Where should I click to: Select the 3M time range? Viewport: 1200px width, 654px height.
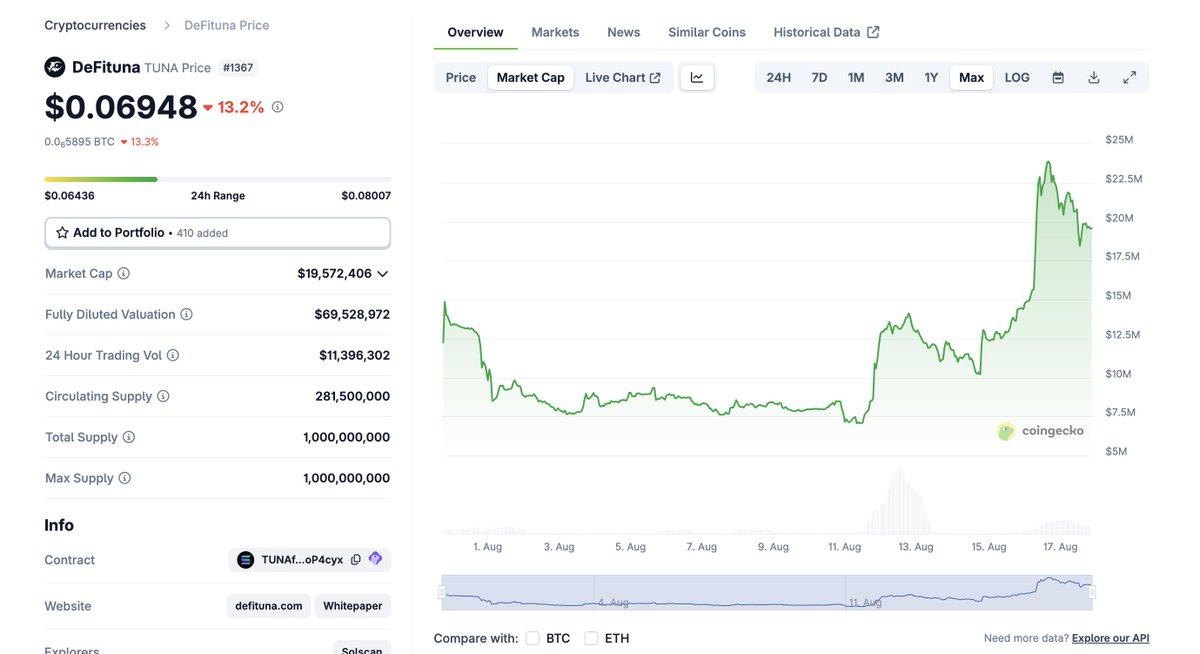tap(894, 77)
